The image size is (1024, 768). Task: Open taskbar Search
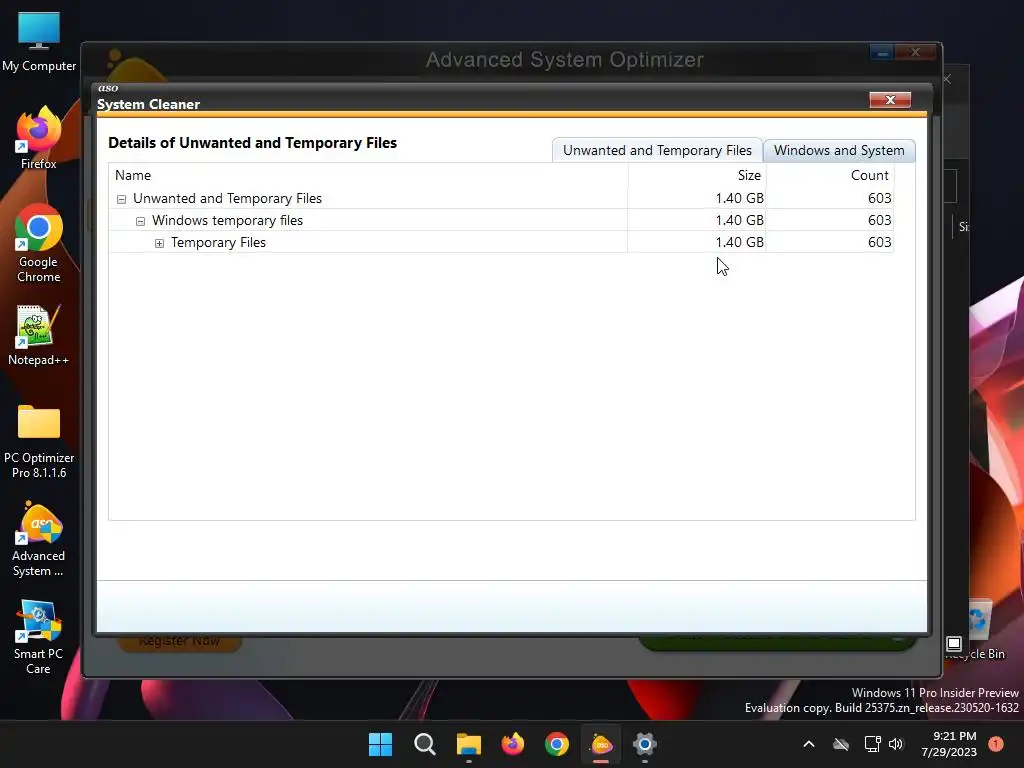424,744
